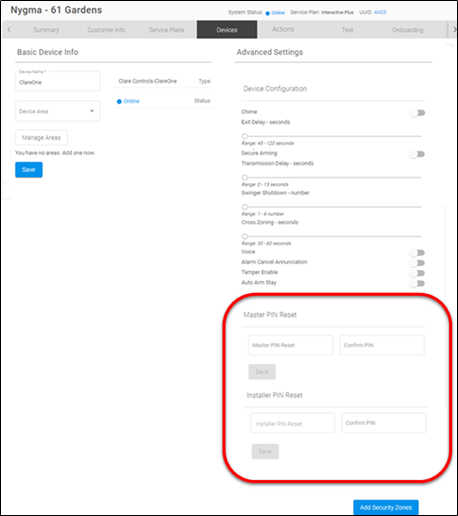The width and height of the screenshot is (458, 516).
Task: Switch to the Summary tab
Action: (46, 30)
